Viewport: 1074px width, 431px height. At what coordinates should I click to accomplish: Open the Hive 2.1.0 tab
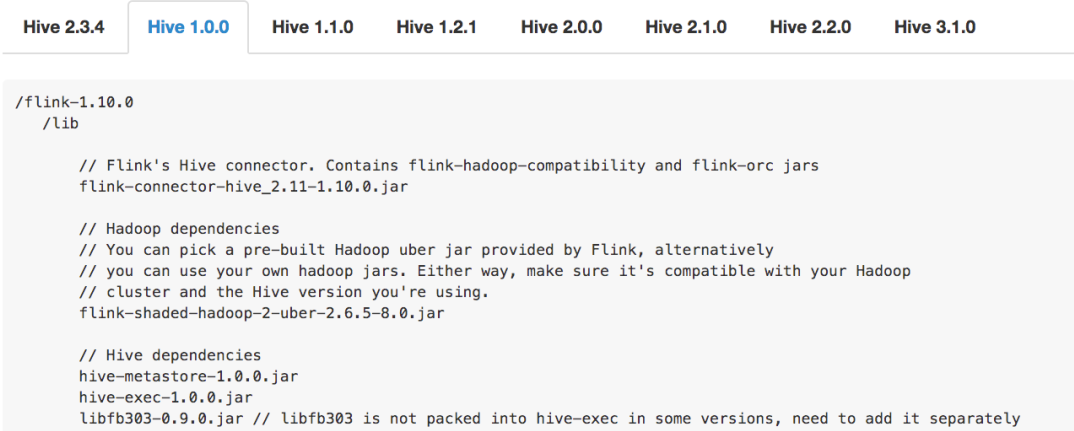(x=686, y=27)
